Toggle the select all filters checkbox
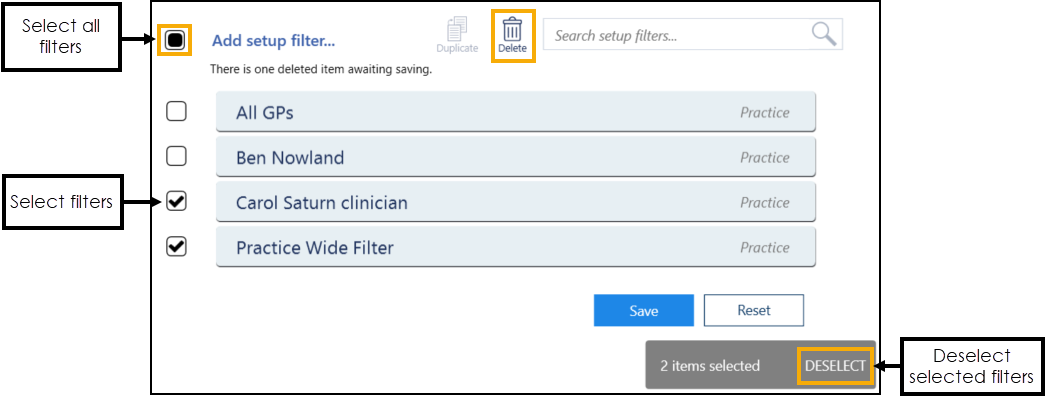This screenshot has height=398, width=1047. pyautogui.click(x=175, y=41)
